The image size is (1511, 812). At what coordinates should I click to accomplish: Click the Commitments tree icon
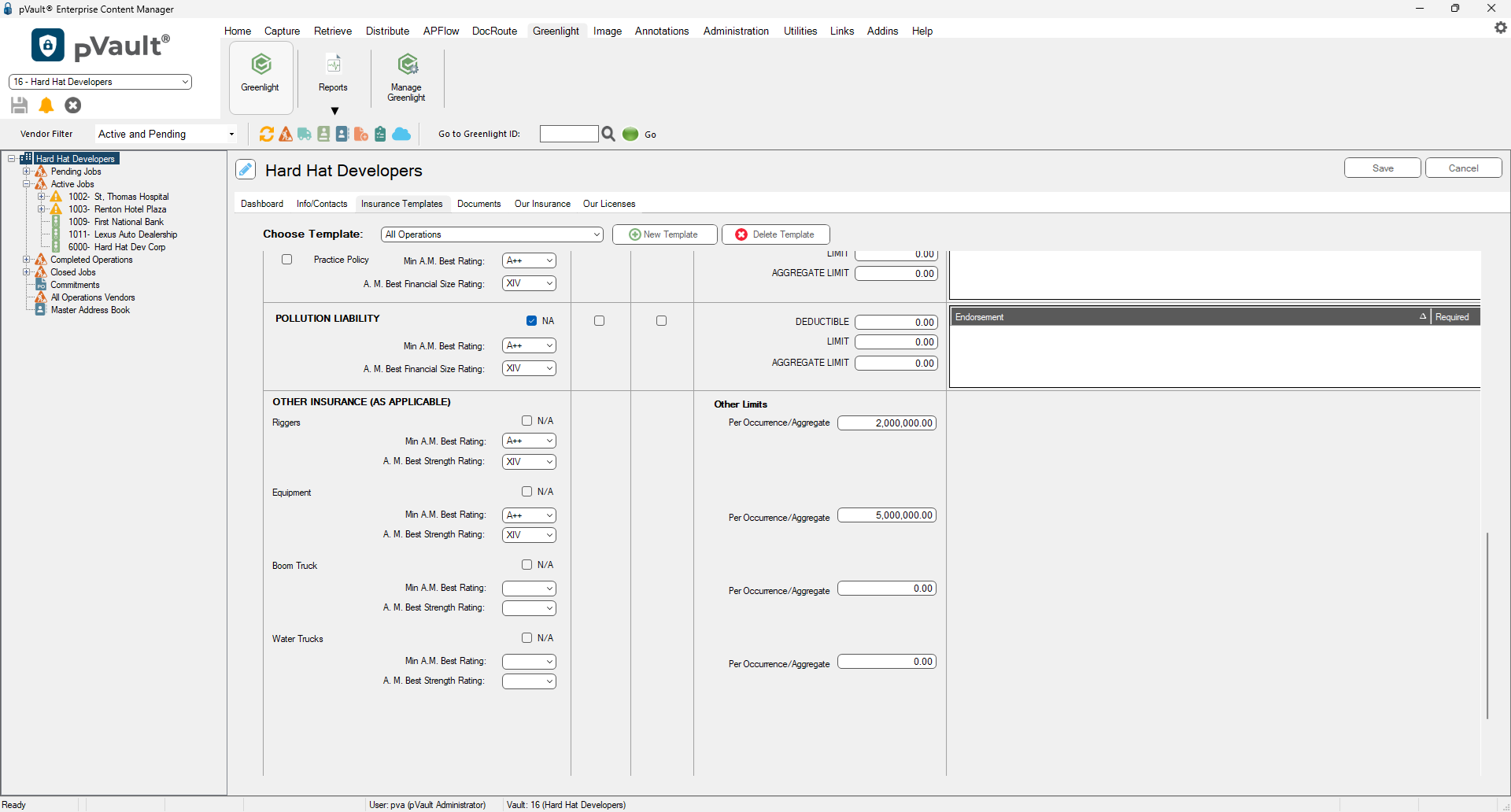41,285
